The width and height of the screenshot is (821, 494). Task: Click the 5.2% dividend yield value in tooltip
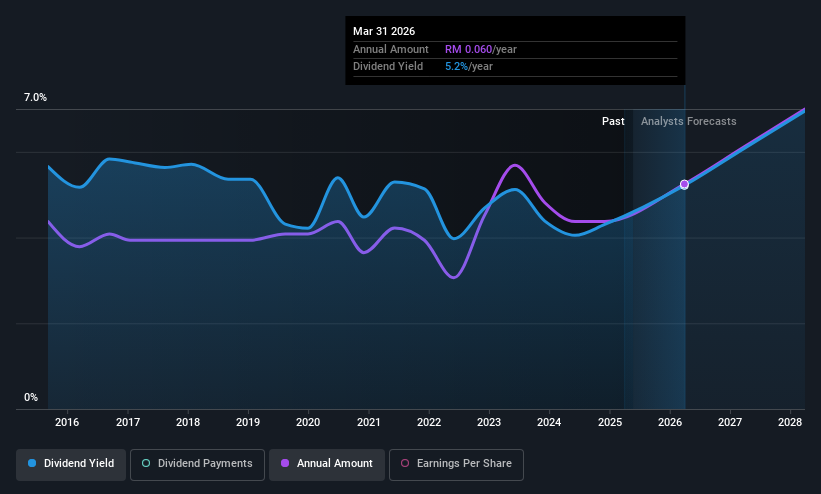point(456,67)
